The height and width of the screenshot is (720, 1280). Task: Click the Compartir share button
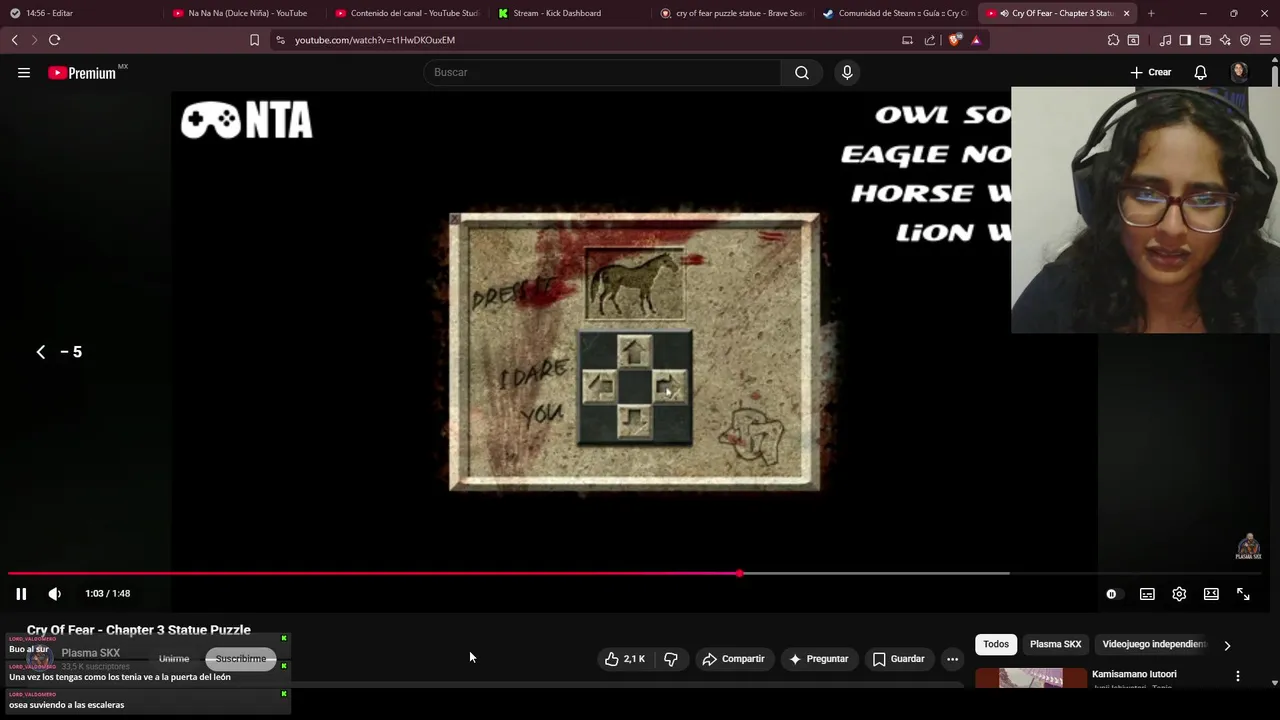point(733,659)
